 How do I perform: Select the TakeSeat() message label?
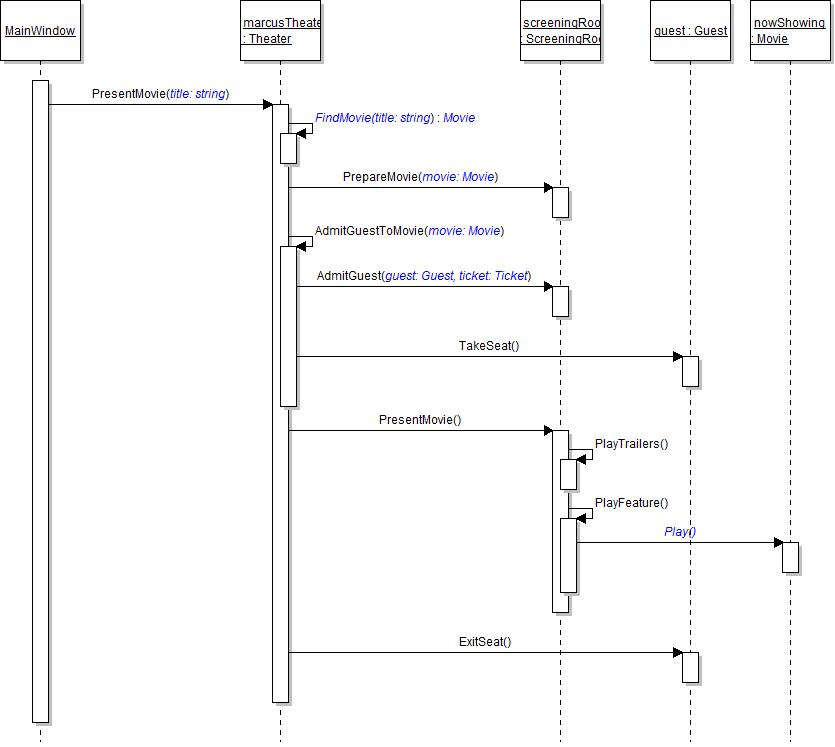[489, 346]
